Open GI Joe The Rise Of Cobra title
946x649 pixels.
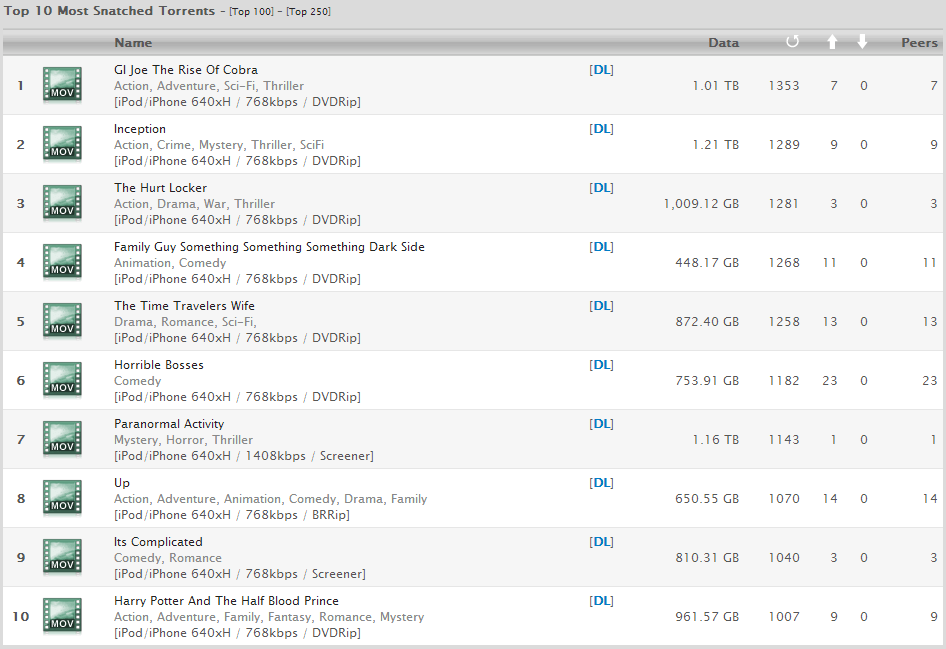coord(186,70)
